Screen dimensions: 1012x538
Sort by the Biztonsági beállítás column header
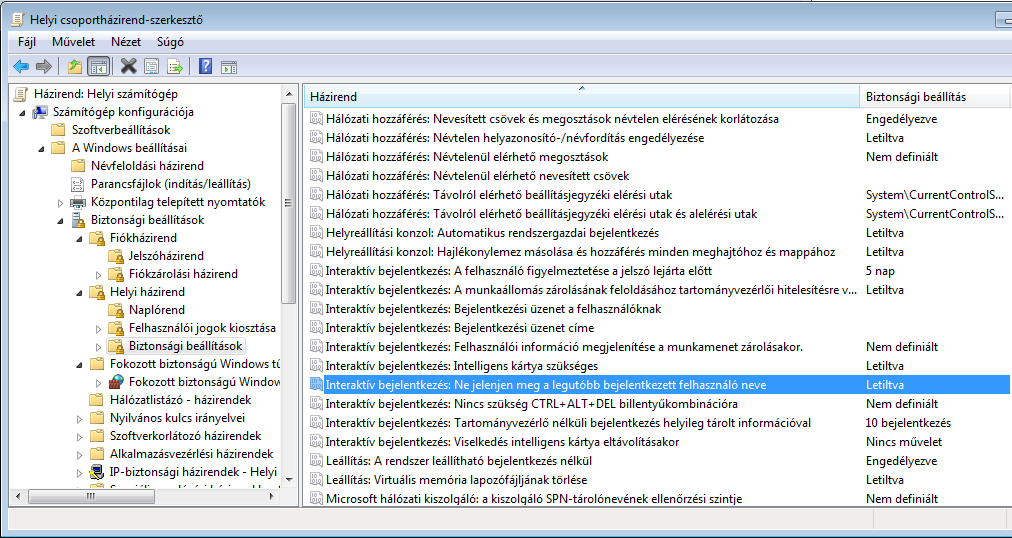click(934, 96)
